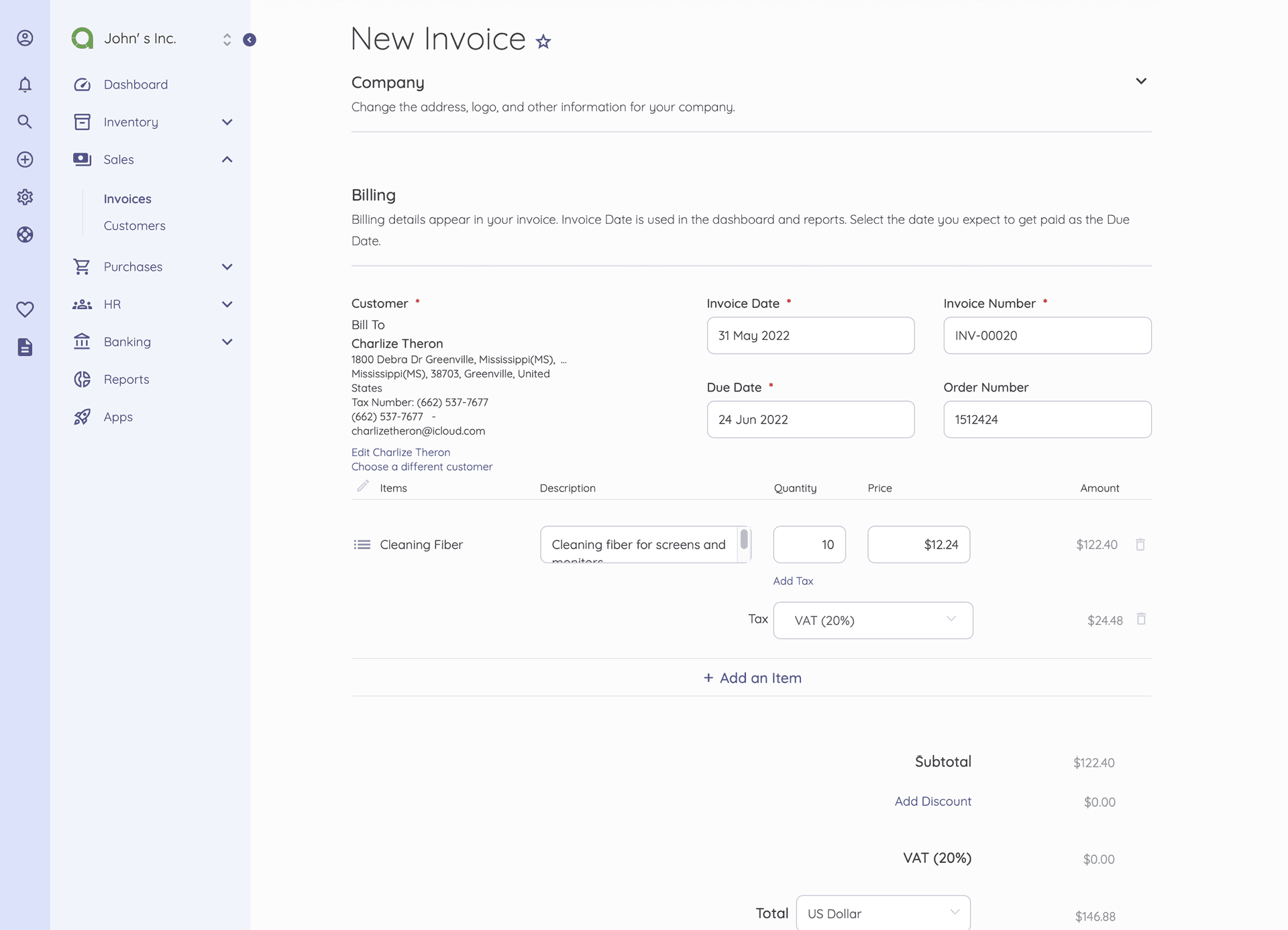Click the Invoice Date input field
The image size is (1288, 930).
tap(810, 335)
